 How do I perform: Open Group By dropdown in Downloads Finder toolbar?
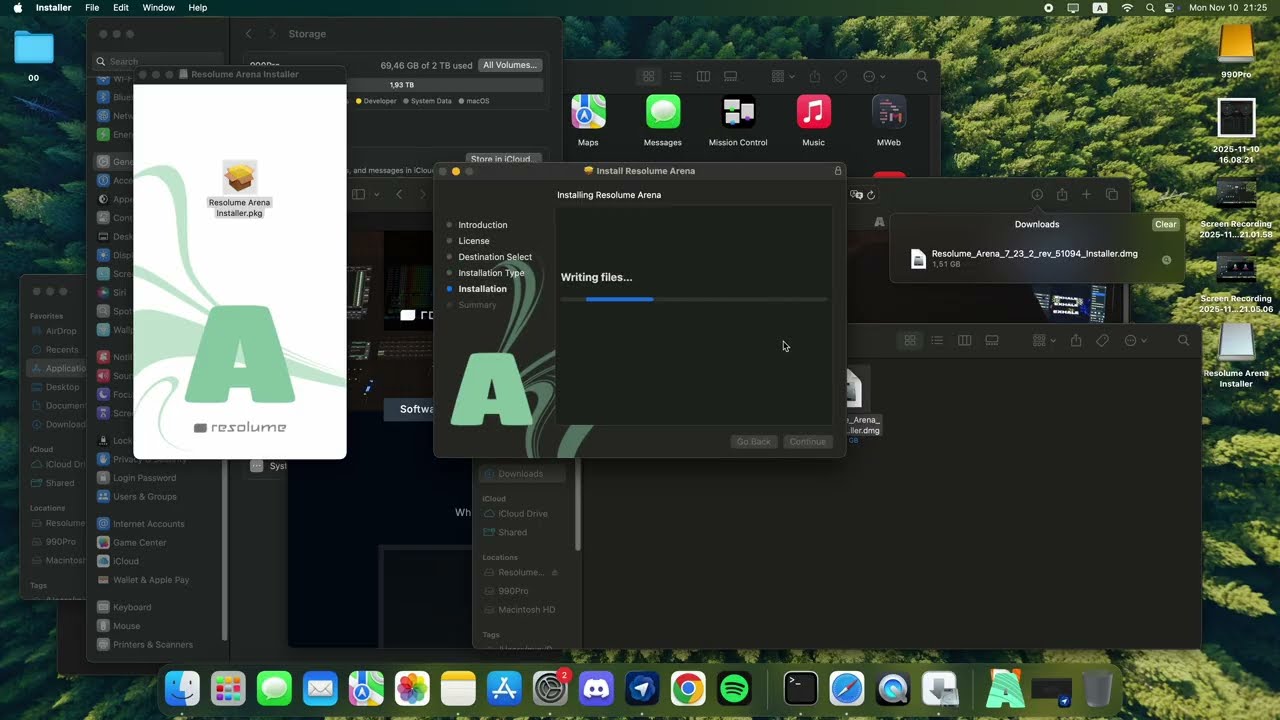1044,341
